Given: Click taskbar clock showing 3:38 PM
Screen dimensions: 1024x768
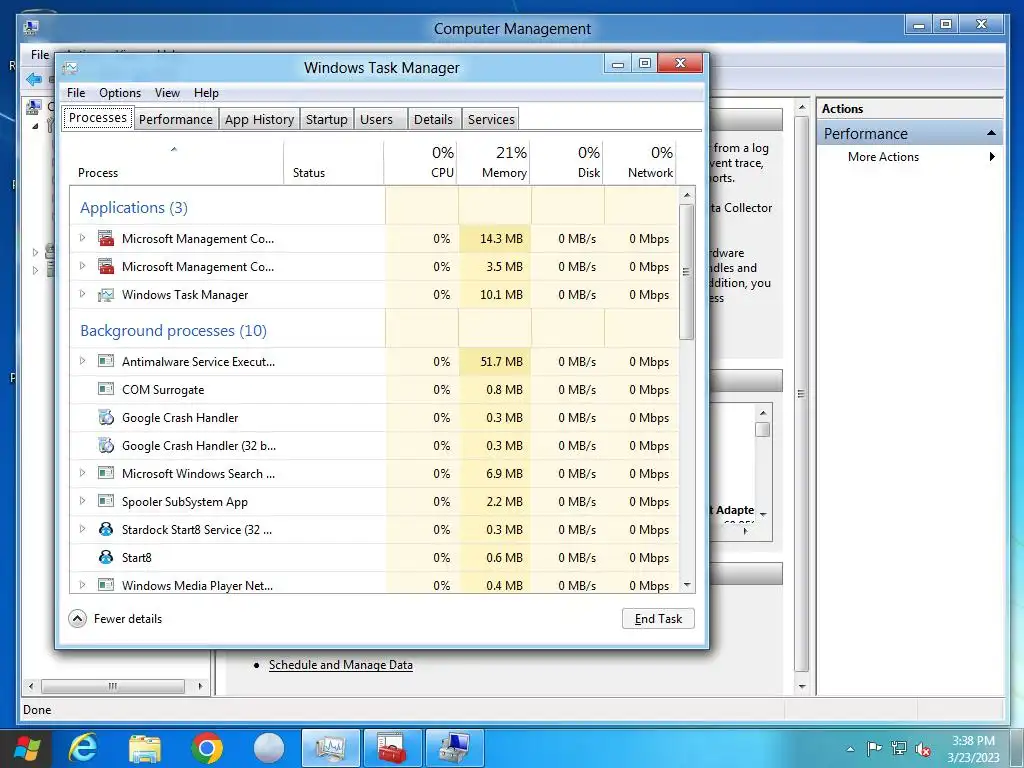Looking at the screenshot, I should (973, 749).
